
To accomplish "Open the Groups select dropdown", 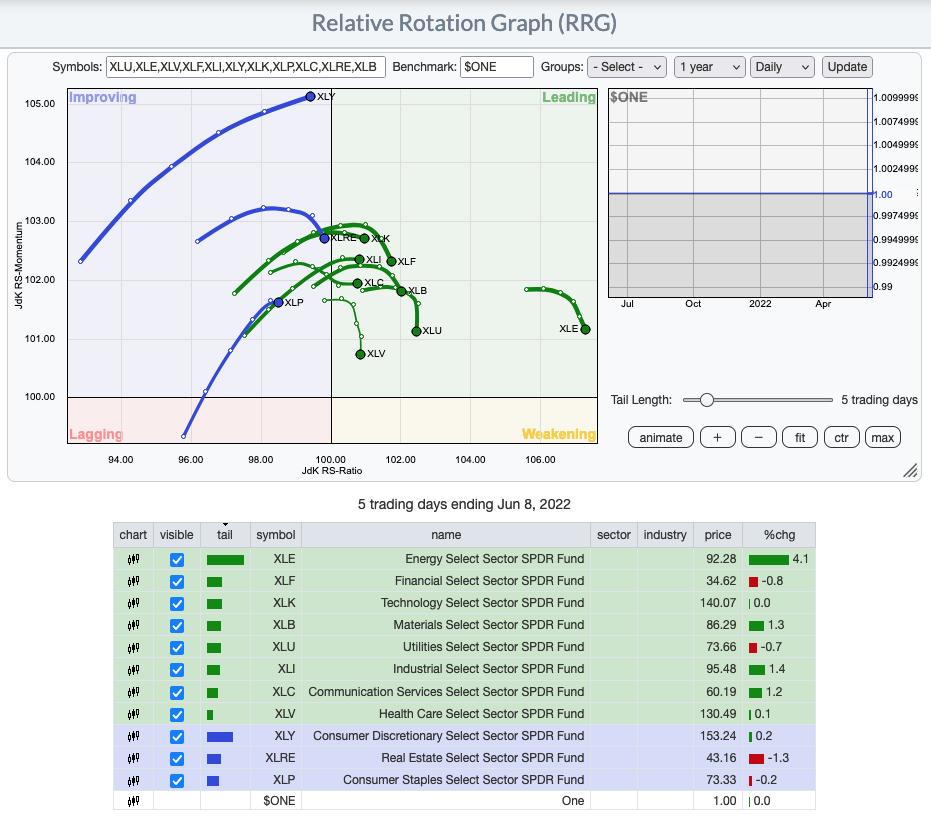I will pyautogui.click(x=626, y=67).
